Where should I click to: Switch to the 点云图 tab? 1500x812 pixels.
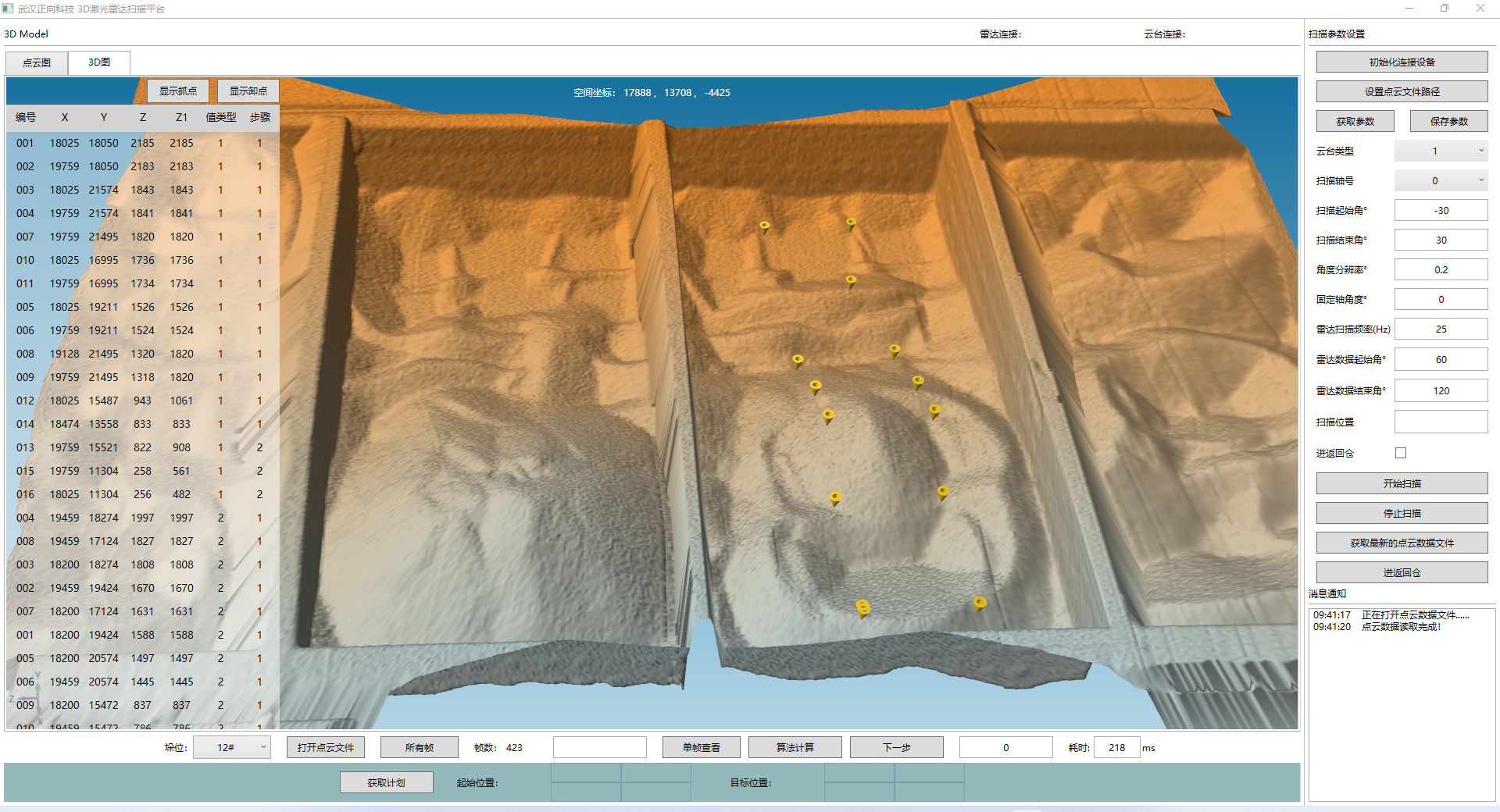(x=37, y=62)
